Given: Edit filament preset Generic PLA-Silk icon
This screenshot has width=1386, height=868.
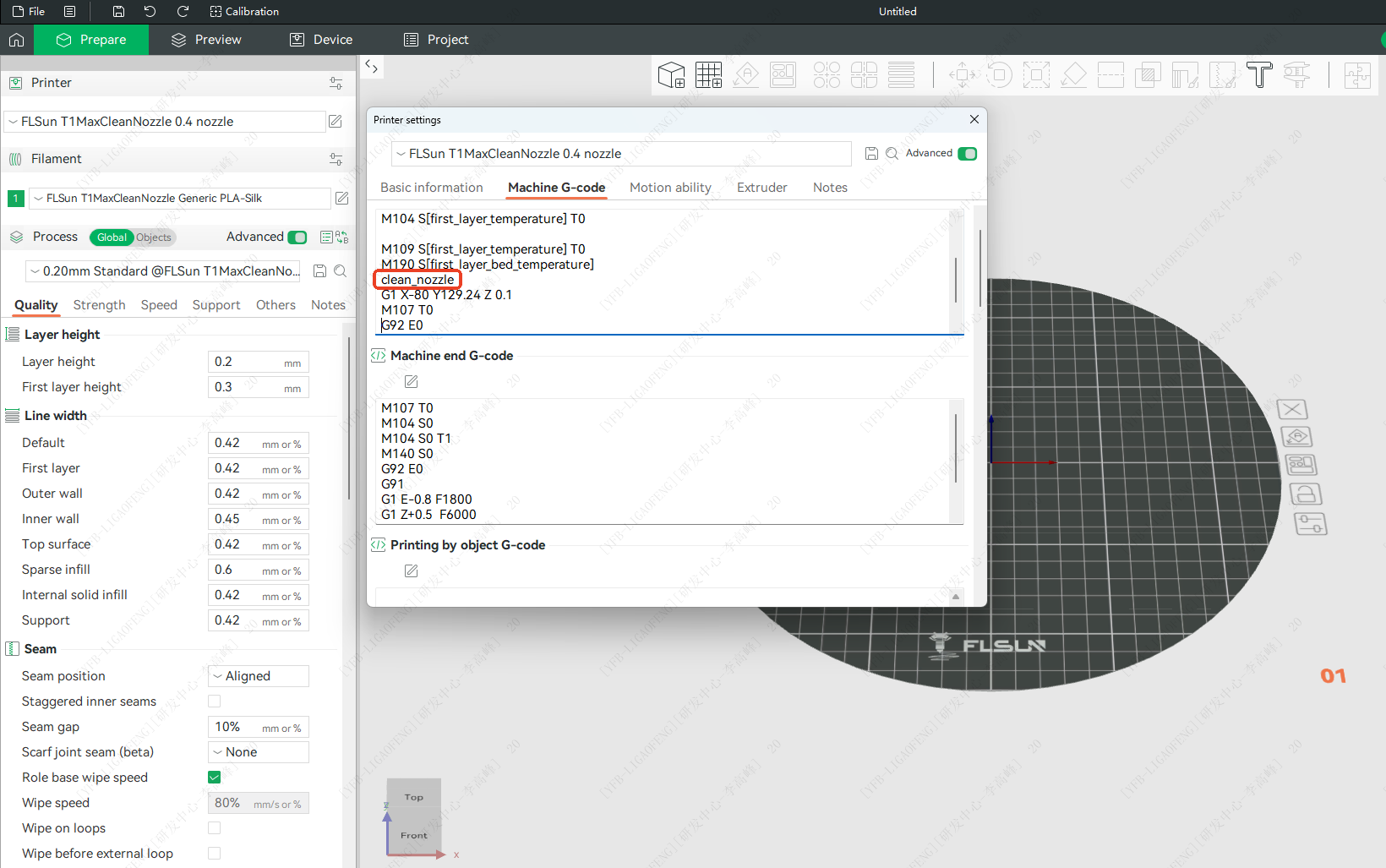Looking at the screenshot, I should tap(341, 199).
